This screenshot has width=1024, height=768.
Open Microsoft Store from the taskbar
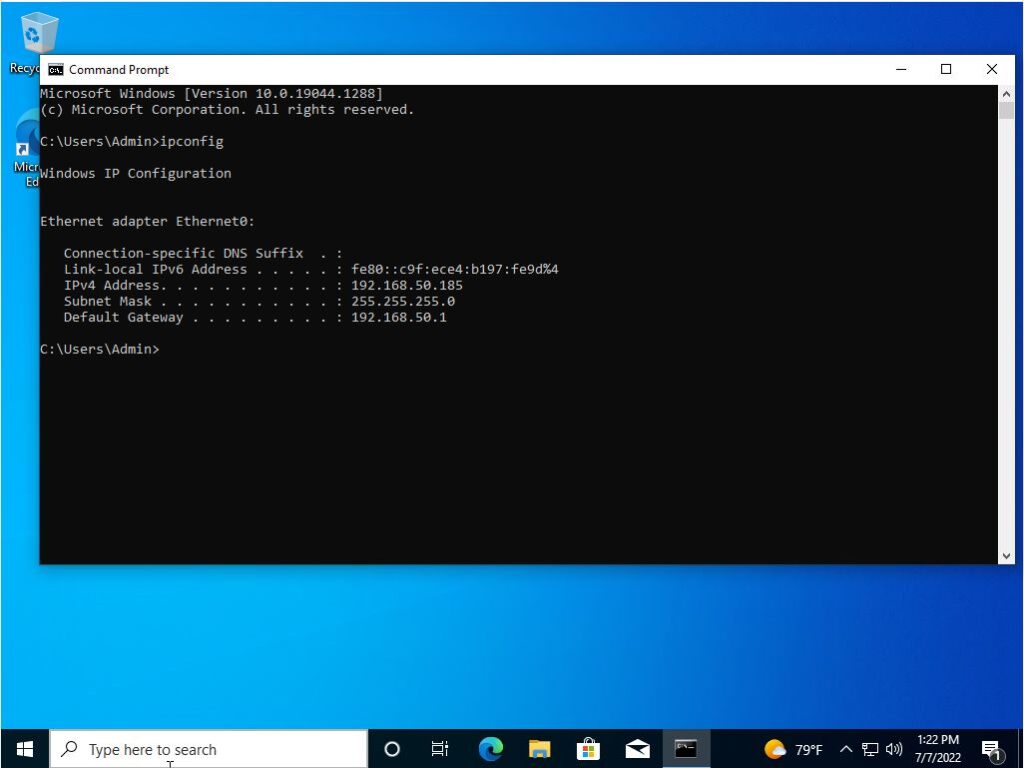[588, 749]
